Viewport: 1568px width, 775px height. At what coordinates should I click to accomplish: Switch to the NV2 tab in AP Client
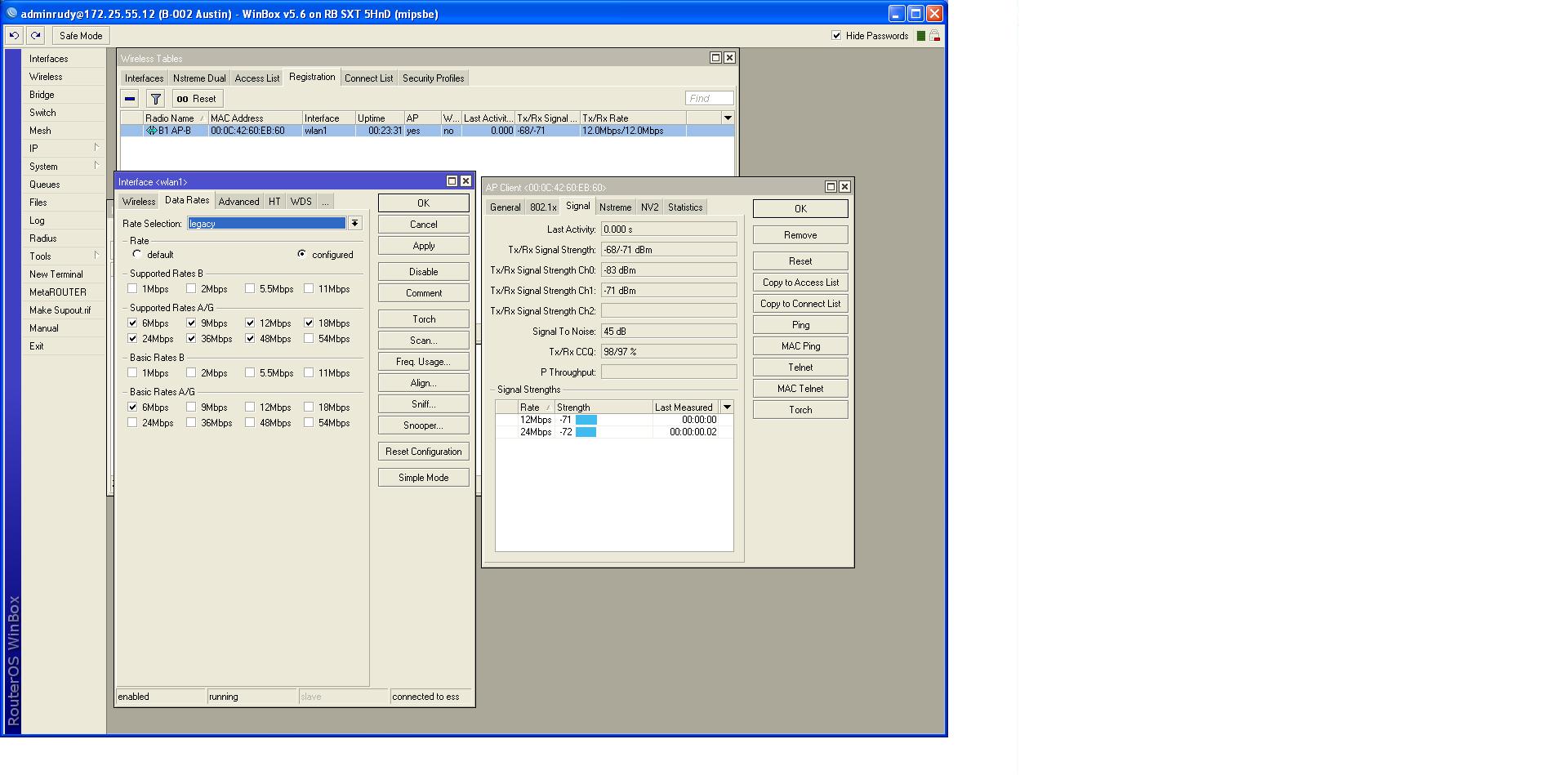[649, 207]
